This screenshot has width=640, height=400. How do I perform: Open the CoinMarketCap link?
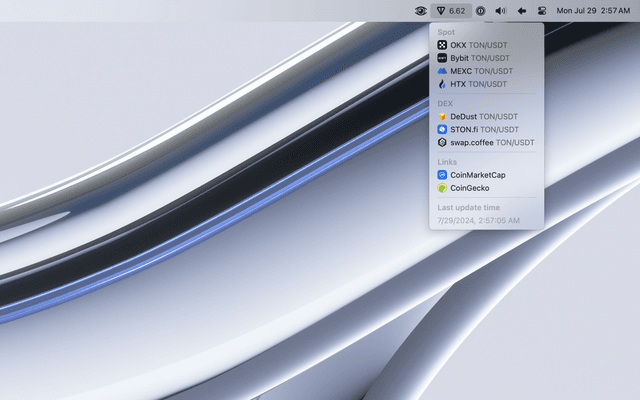tap(478, 174)
